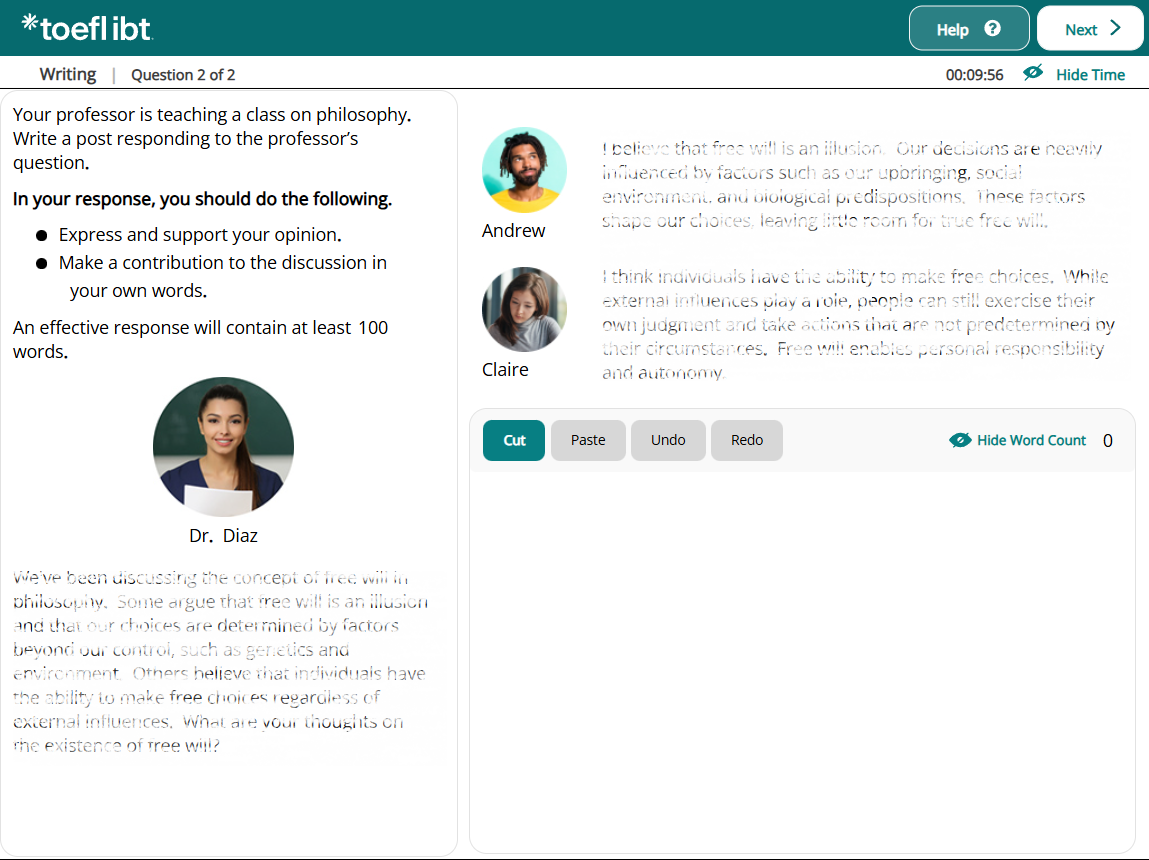Click the 00:09:56 countdown timer

click(974, 75)
